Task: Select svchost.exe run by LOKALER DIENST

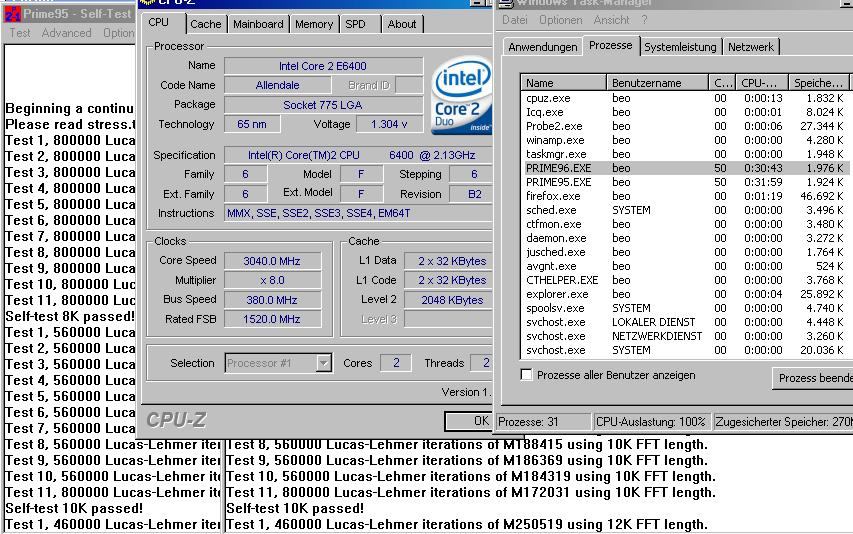Action: [684, 322]
